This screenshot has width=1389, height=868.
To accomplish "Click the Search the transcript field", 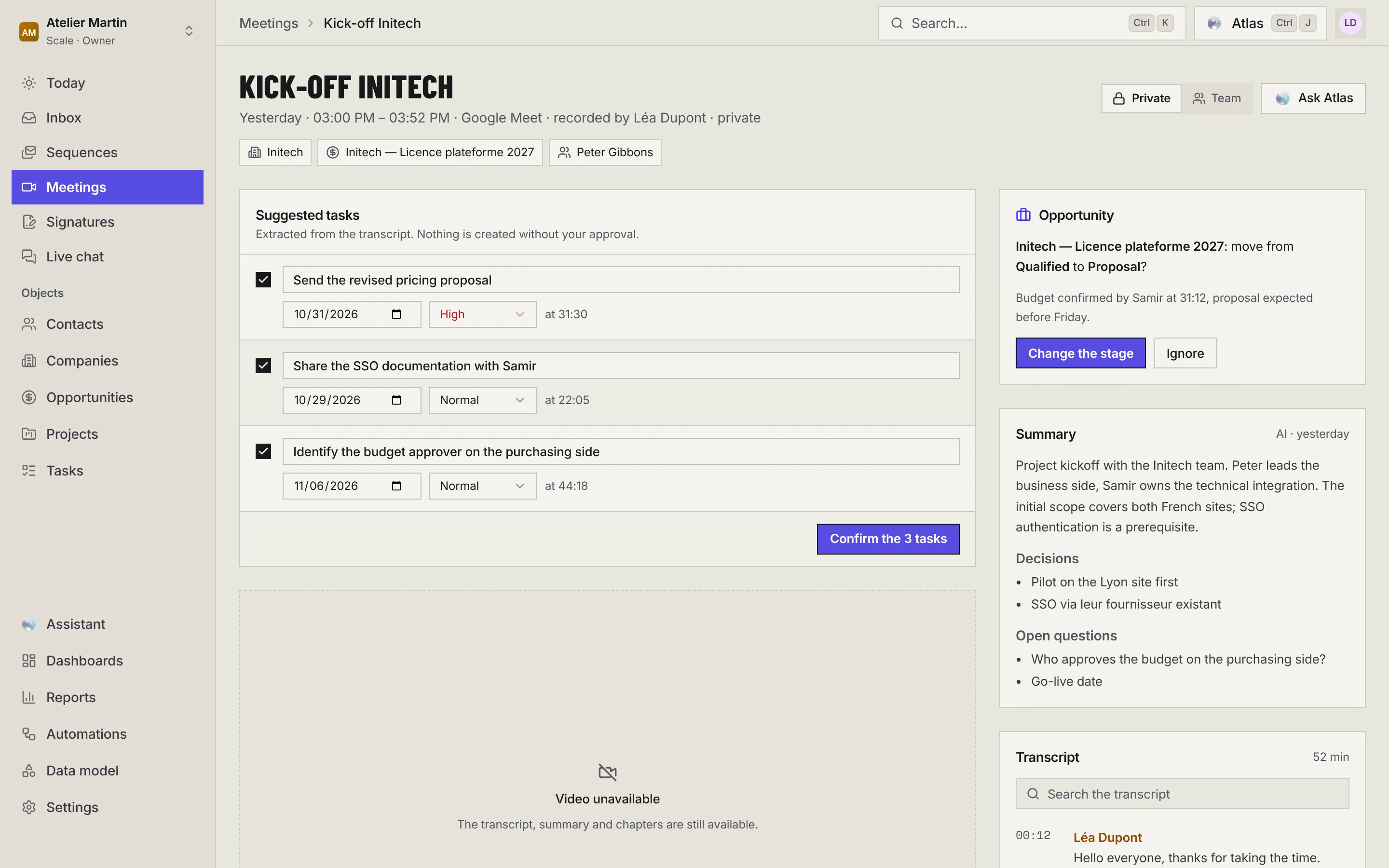I will (1182, 794).
